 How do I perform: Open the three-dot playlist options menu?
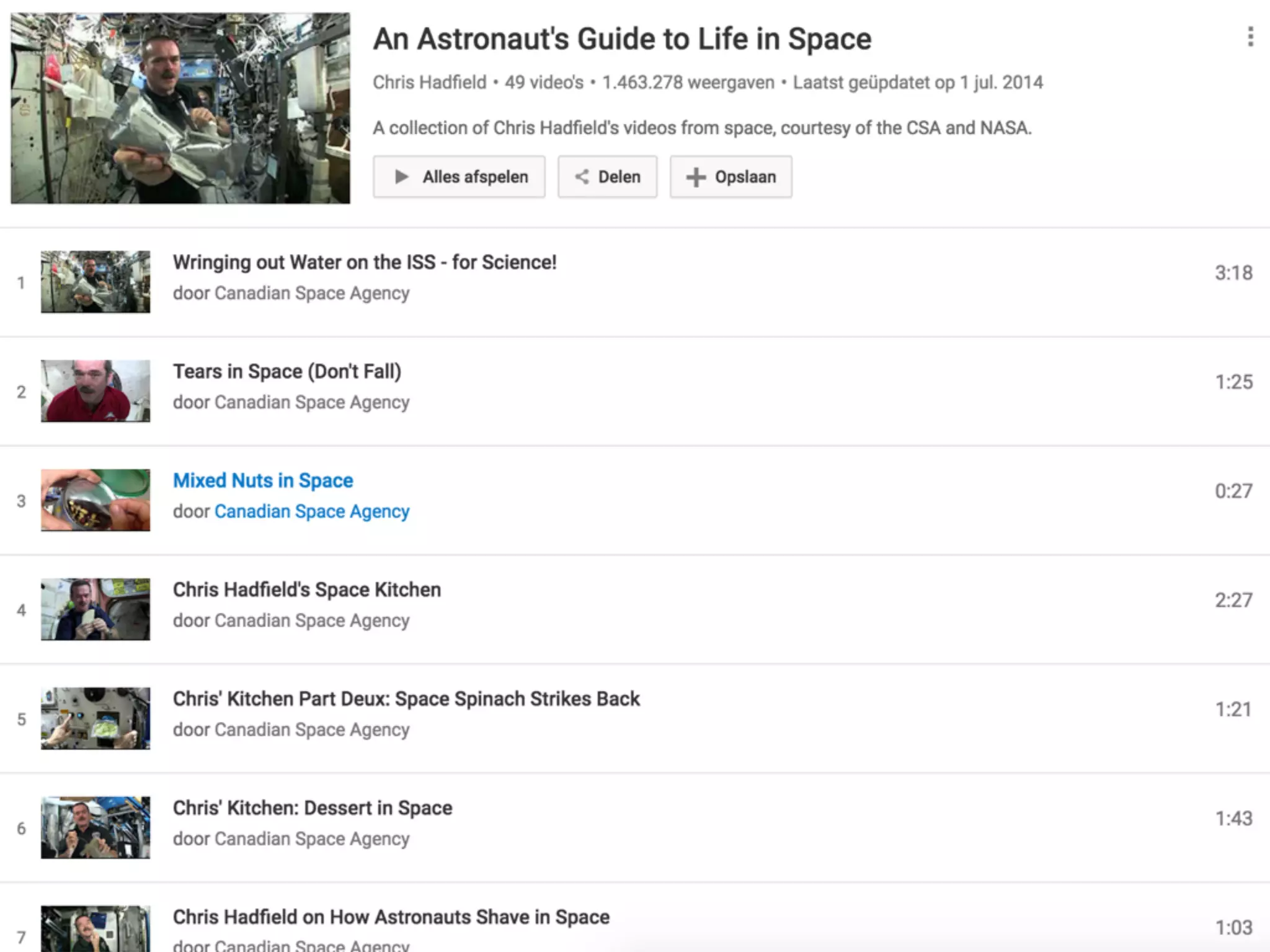pyautogui.click(x=1250, y=37)
